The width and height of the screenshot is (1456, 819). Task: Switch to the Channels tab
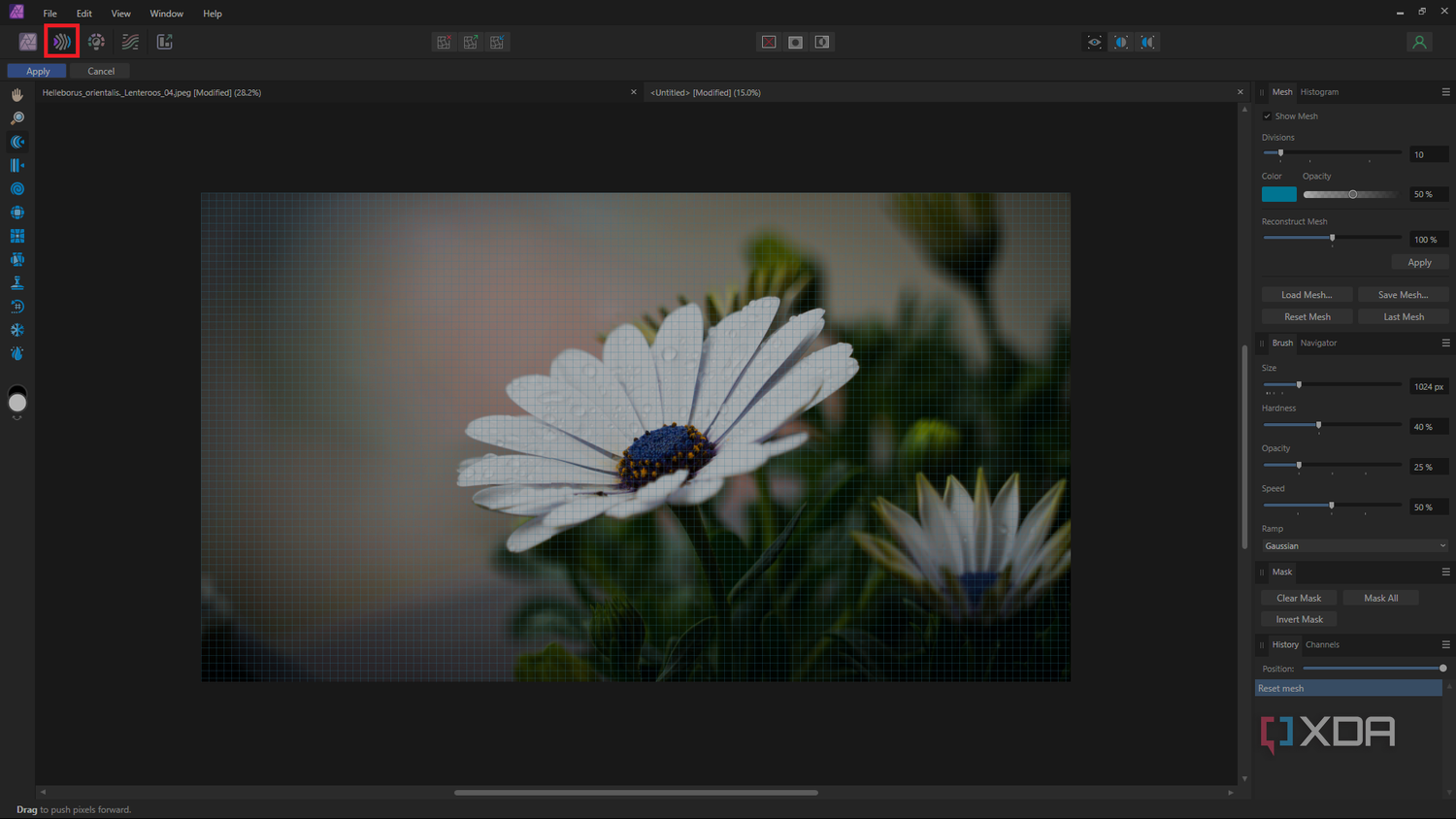tap(1322, 644)
